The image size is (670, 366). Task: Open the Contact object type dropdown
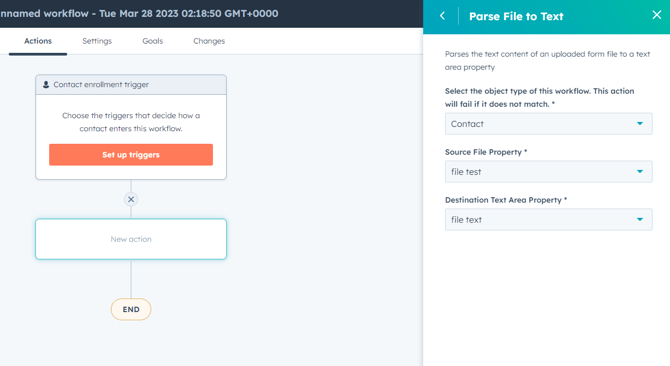[549, 124]
